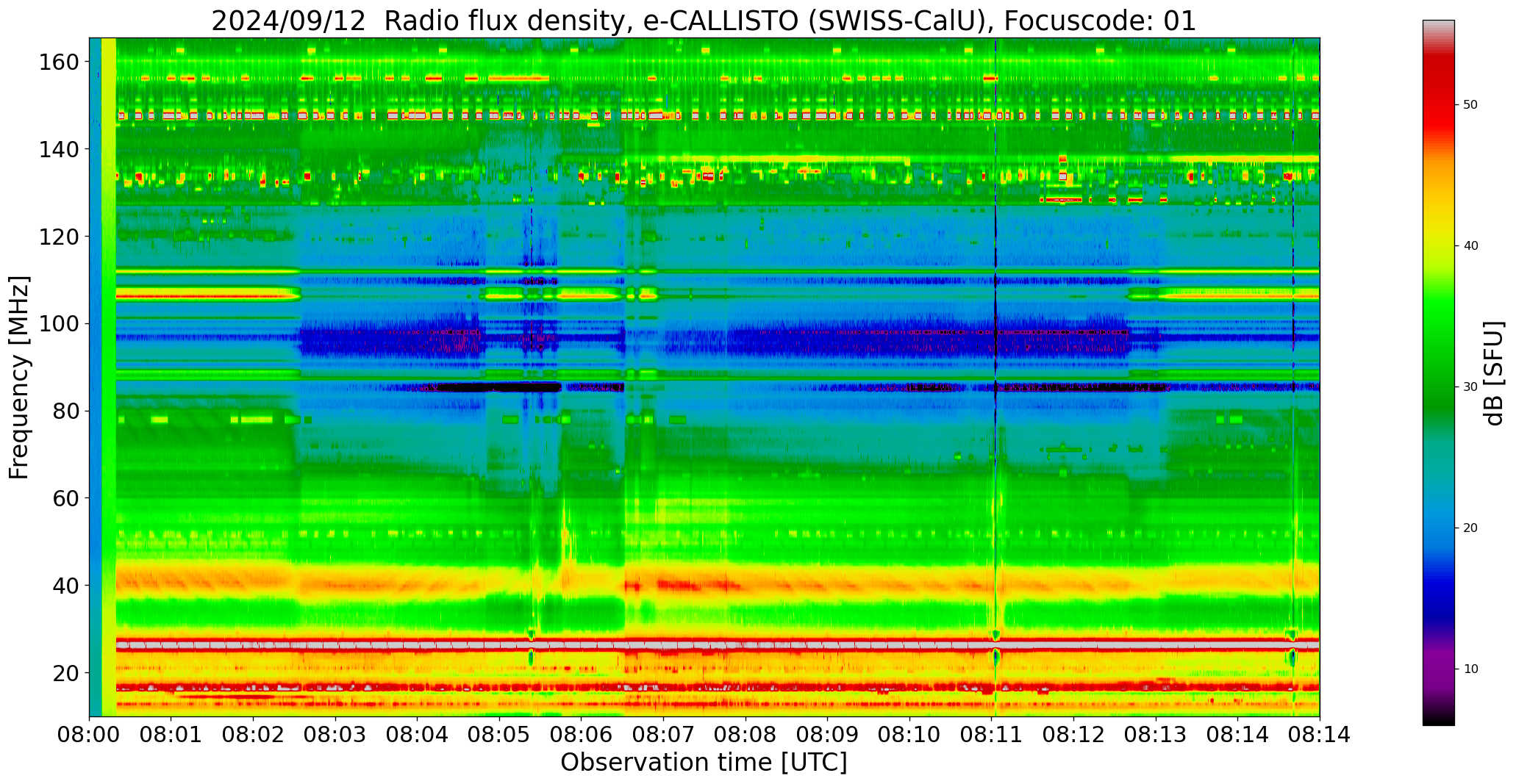Click the 140 frequency tick label
Screen dimensions: 1516x784
pyautogui.click(x=58, y=150)
